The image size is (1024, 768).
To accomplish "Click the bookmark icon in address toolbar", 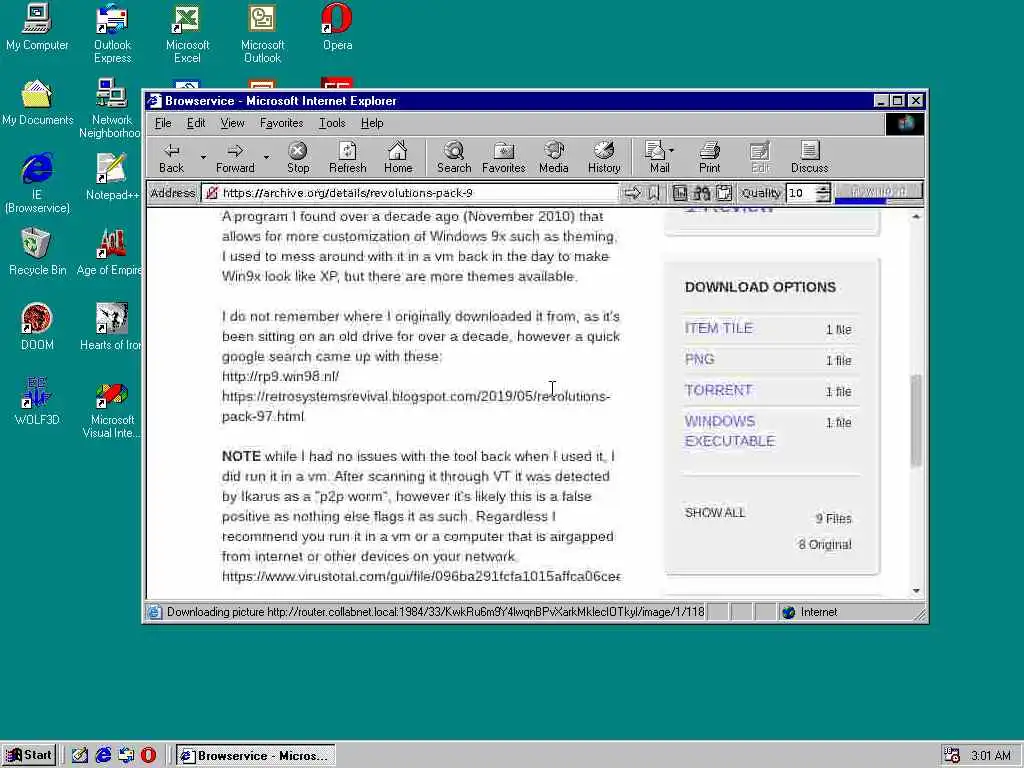I will [x=654, y=193].
